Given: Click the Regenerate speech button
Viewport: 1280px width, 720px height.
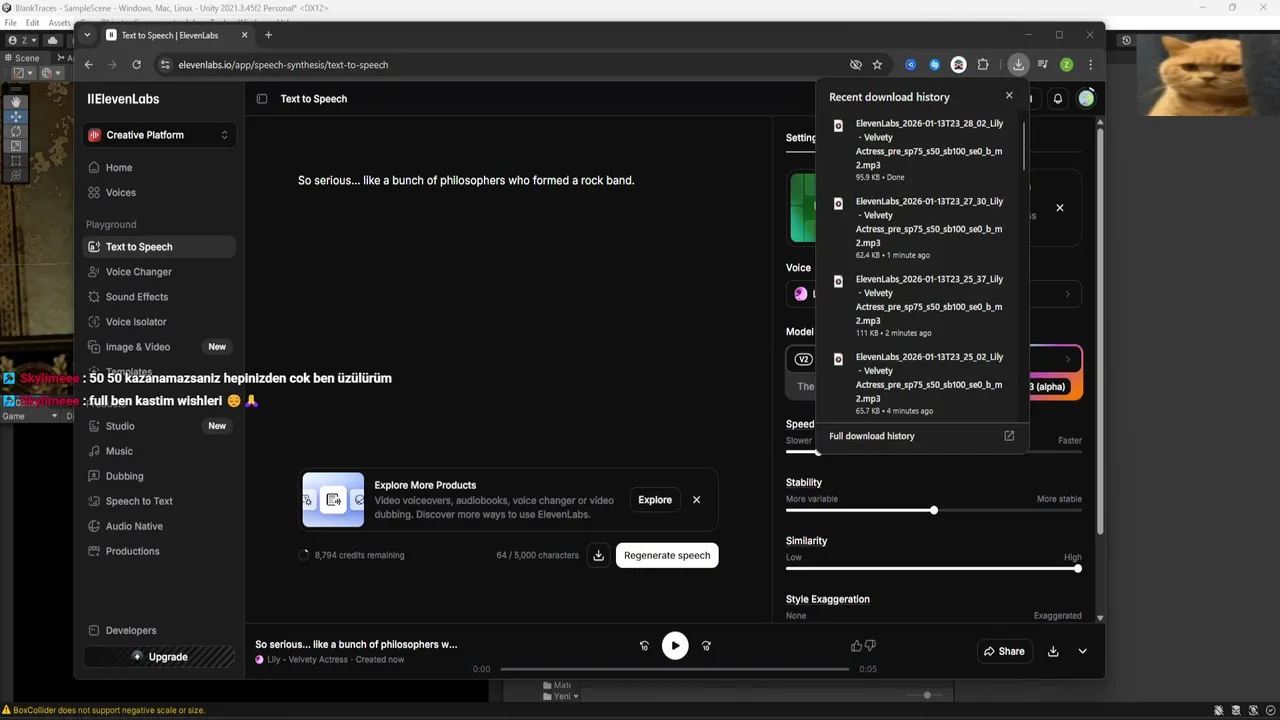Looking at the screenshot, I should click(x=667, y=555).
